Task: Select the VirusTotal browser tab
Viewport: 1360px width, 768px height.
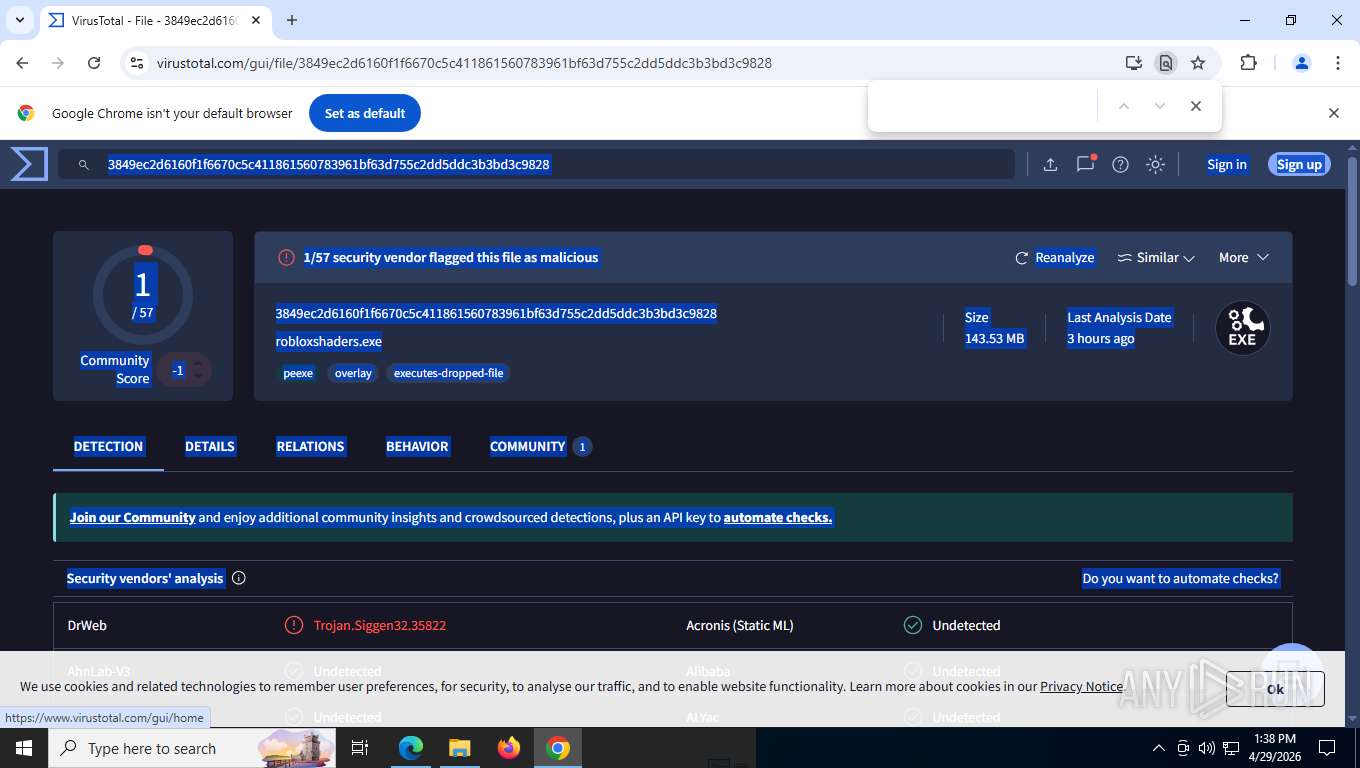Action: (153, 20)
